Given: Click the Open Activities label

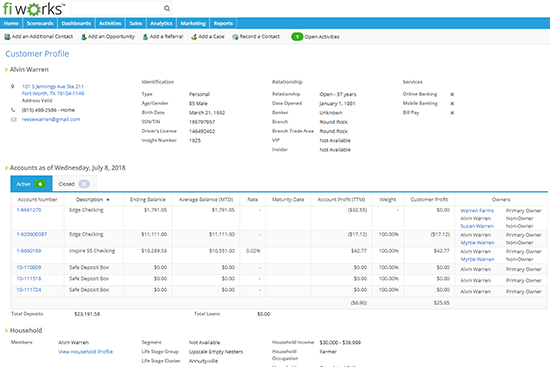Looking at the screenshot, I should [x=322, y=37].
